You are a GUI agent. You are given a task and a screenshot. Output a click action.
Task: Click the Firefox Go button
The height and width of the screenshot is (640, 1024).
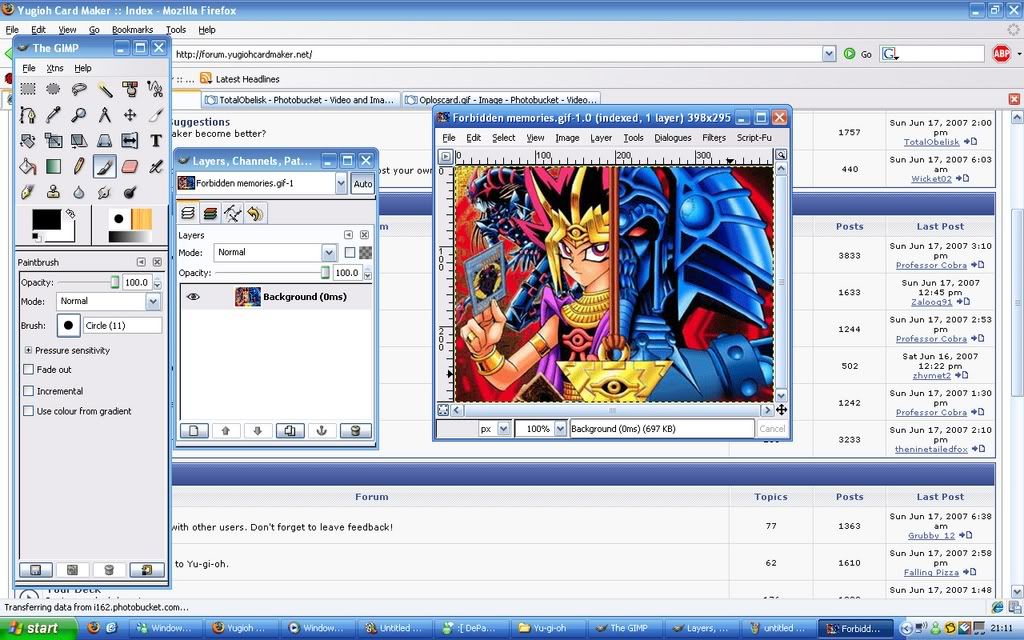(x=859, y=54)
